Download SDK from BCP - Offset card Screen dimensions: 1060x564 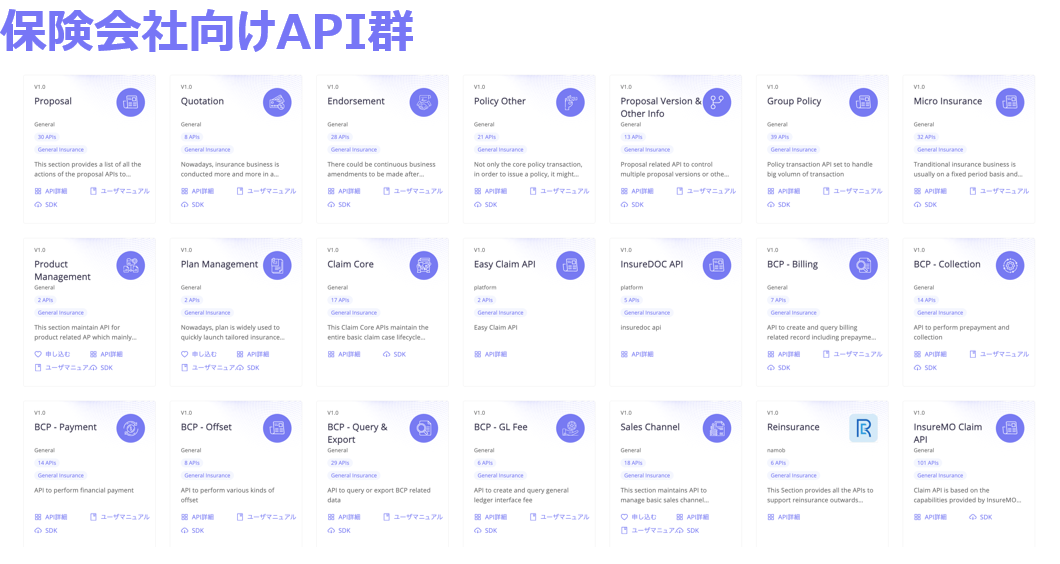click(193, 531)
